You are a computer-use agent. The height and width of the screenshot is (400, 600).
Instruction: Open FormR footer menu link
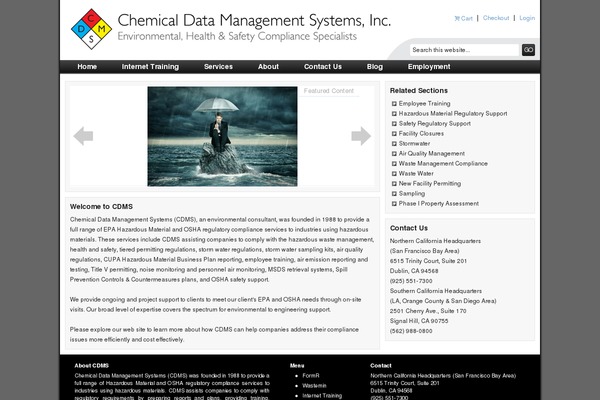(x=311, y=376)
